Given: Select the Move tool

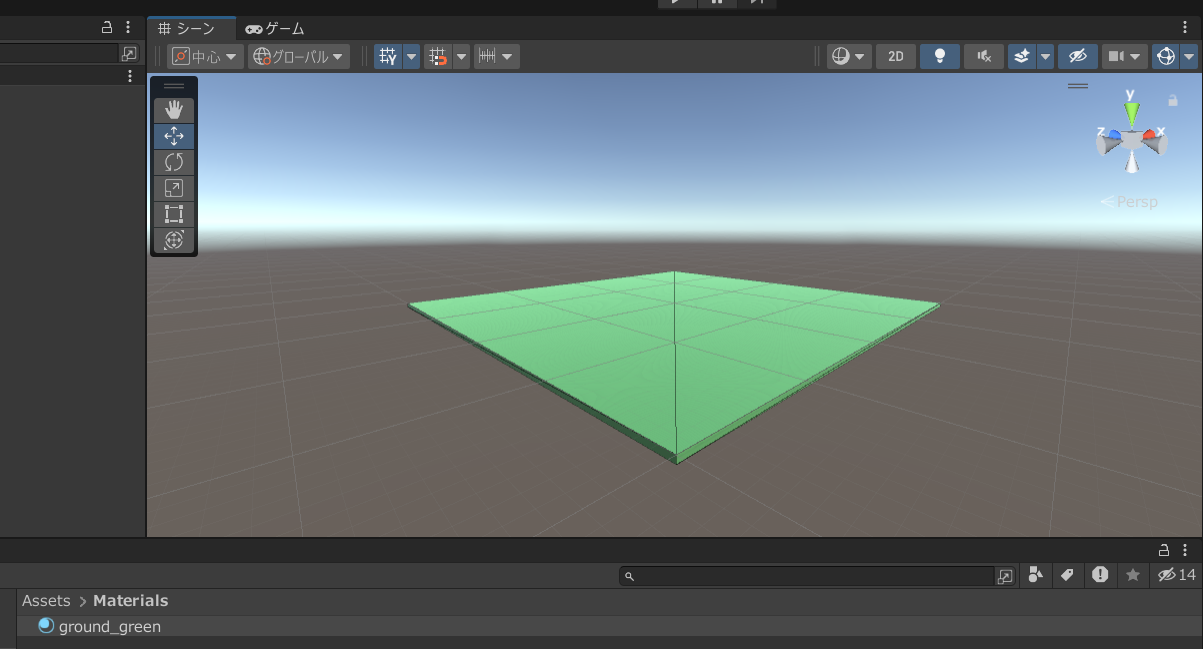Looking at the screenshot, I should coord(174,136).
